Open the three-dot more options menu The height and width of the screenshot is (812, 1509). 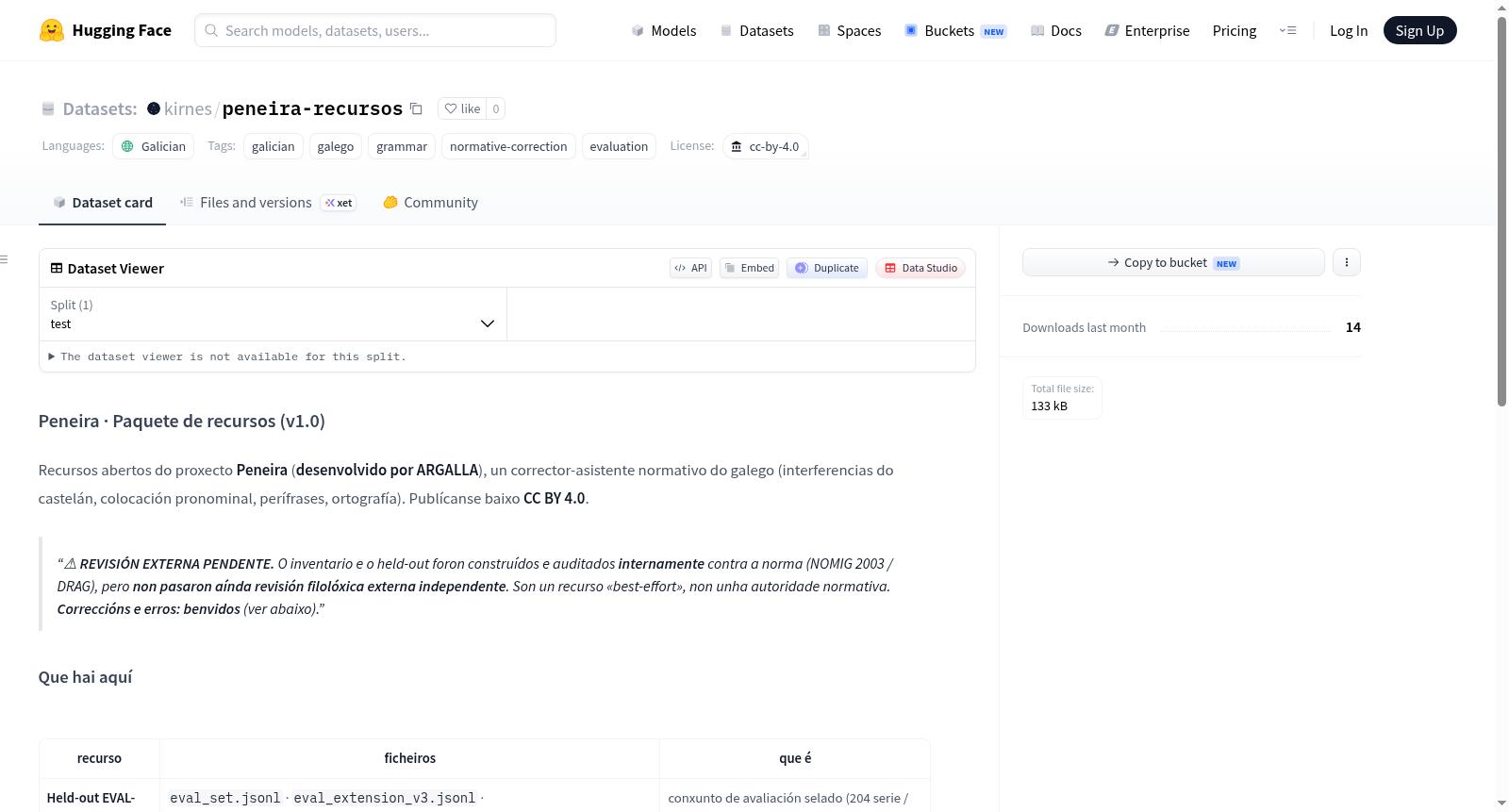point(1347,262)
